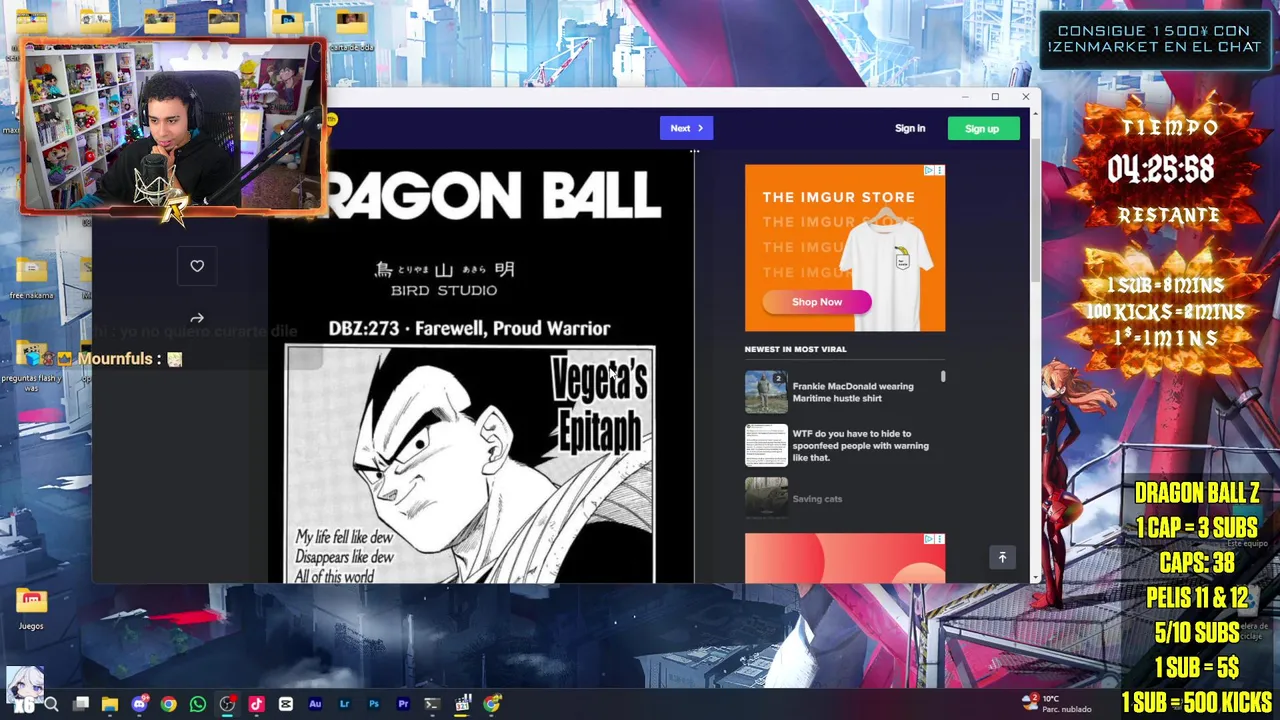1280x720 pixels.
Task: Maximize the browser window
Action: pyautogui.click(x=995, y=97)
